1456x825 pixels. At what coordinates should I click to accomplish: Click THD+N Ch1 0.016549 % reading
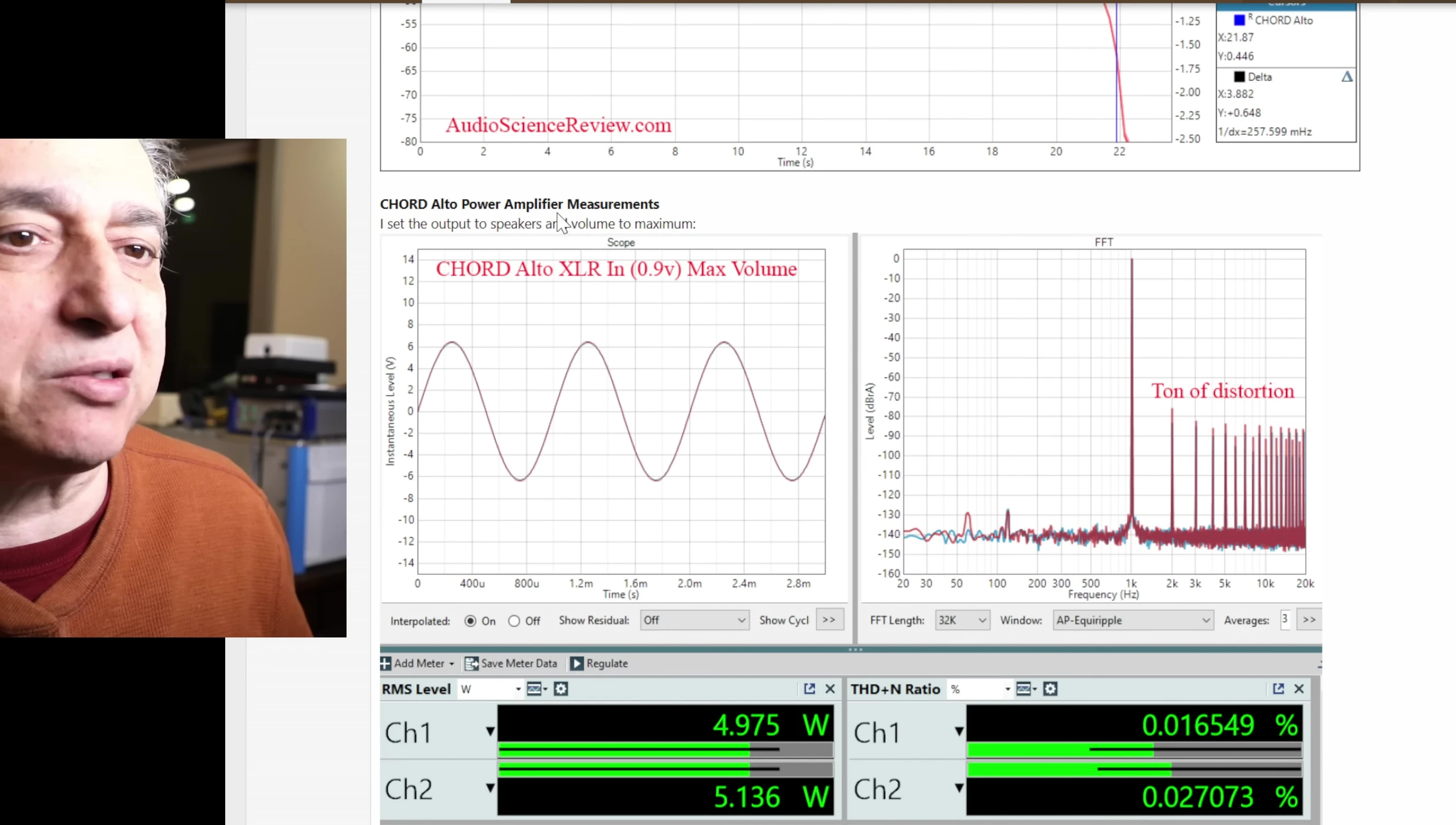point(1134,724)
